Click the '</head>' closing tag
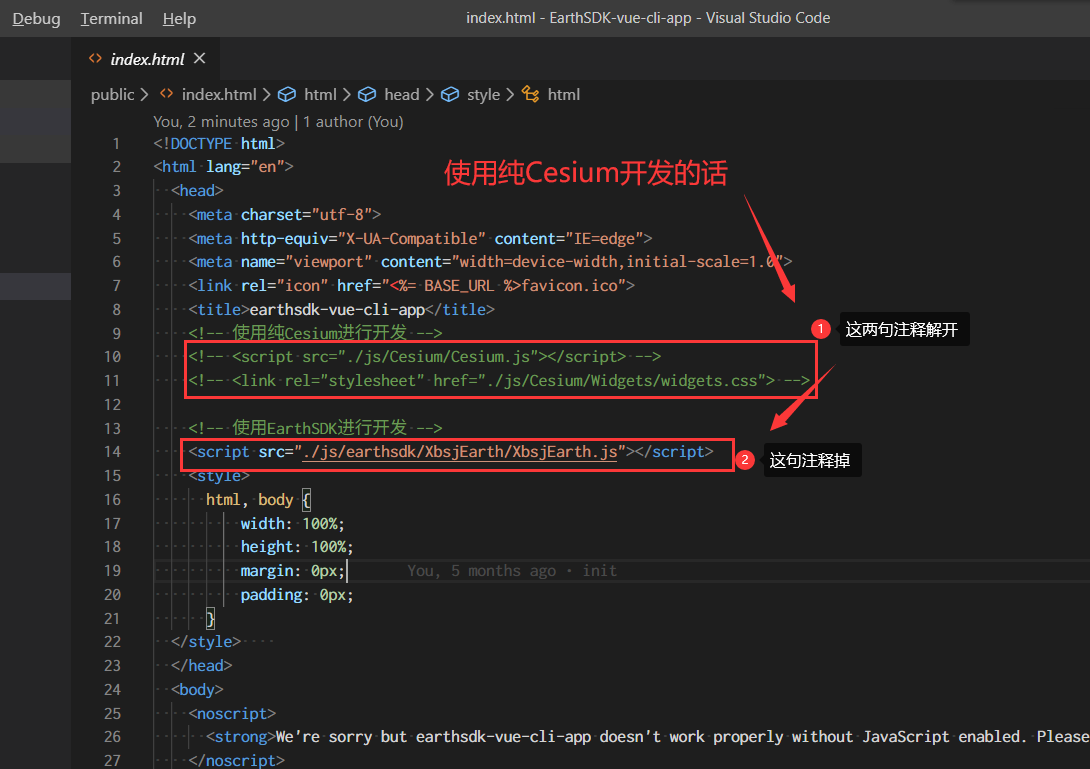Screen dimensions: 1090x769 click(x=202, y=666)
